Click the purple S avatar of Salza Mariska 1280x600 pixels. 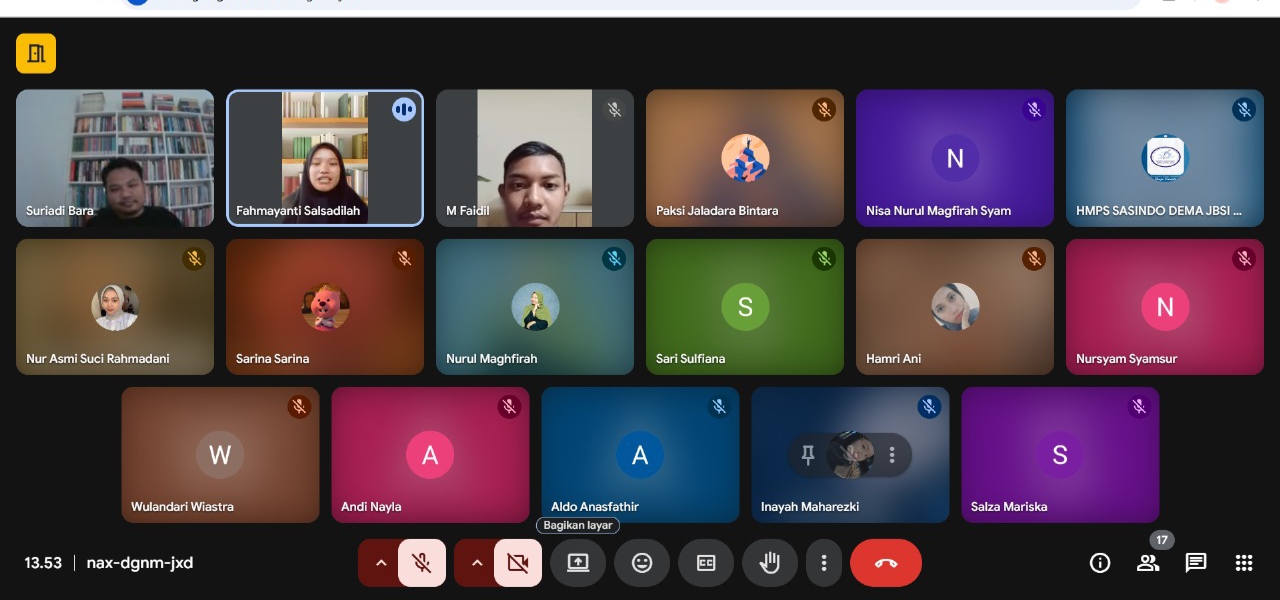(x=1060, y=455)
